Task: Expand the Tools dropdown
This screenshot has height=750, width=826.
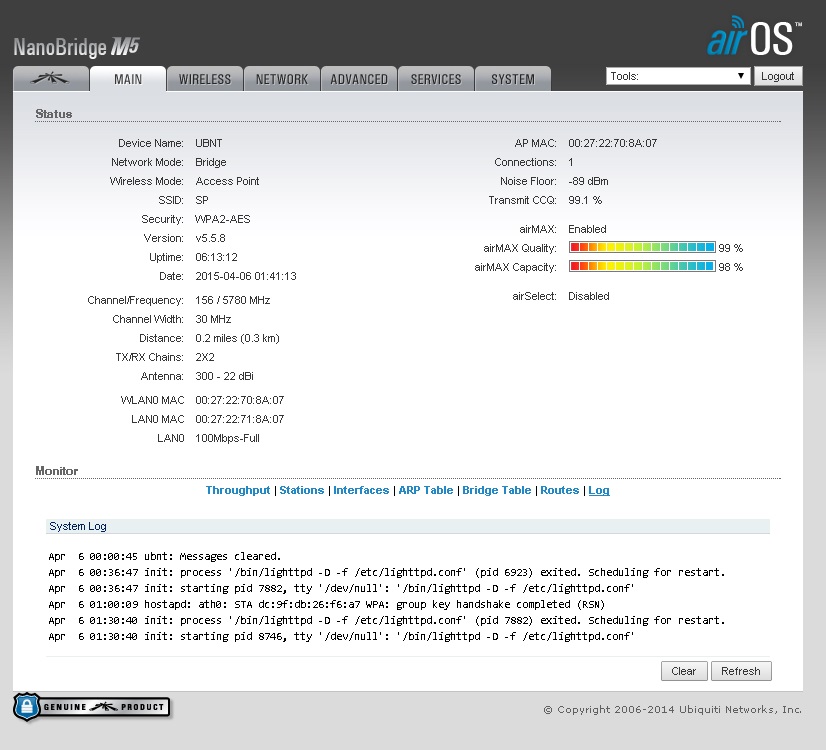Action: point(678,76)
